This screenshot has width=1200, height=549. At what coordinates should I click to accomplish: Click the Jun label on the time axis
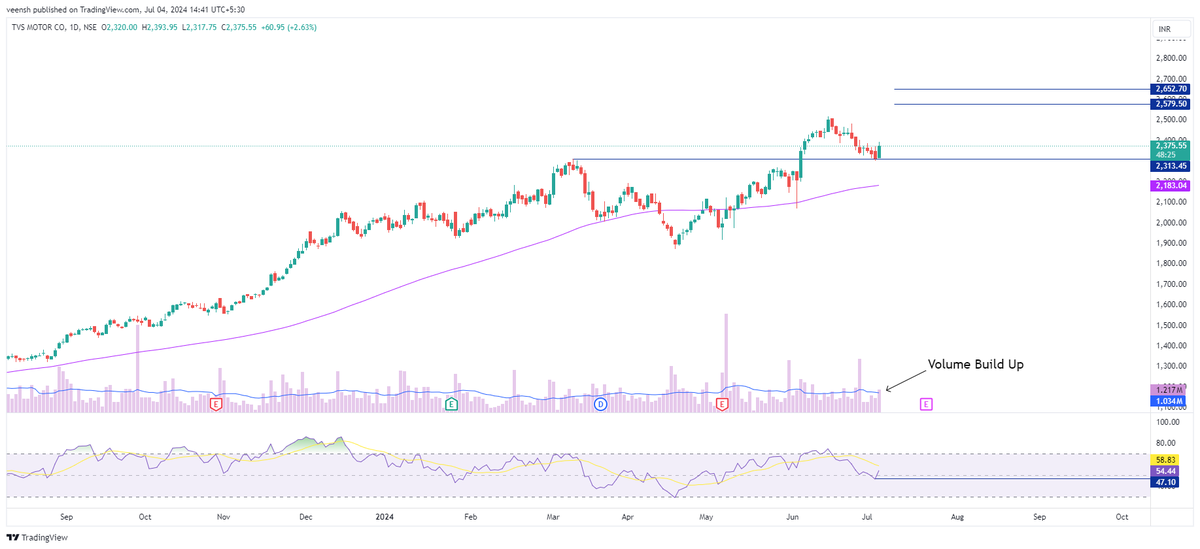793,517
